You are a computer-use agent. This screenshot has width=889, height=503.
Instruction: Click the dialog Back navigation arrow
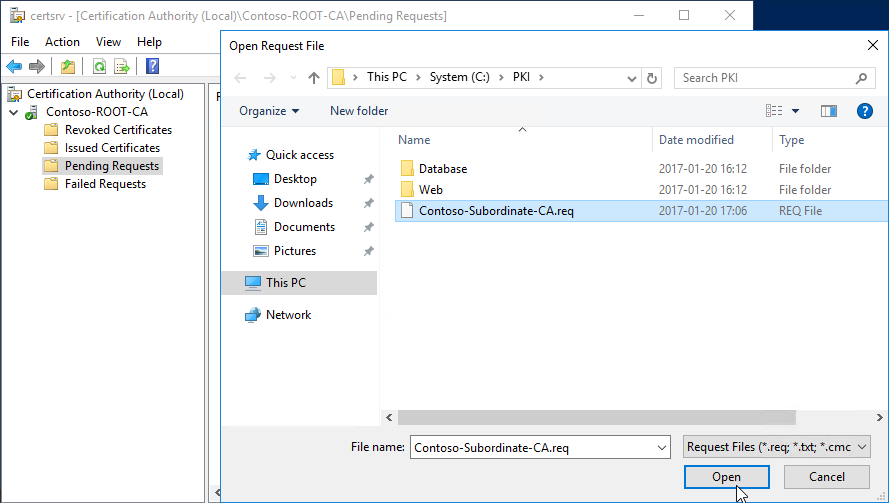coord(240,78)
